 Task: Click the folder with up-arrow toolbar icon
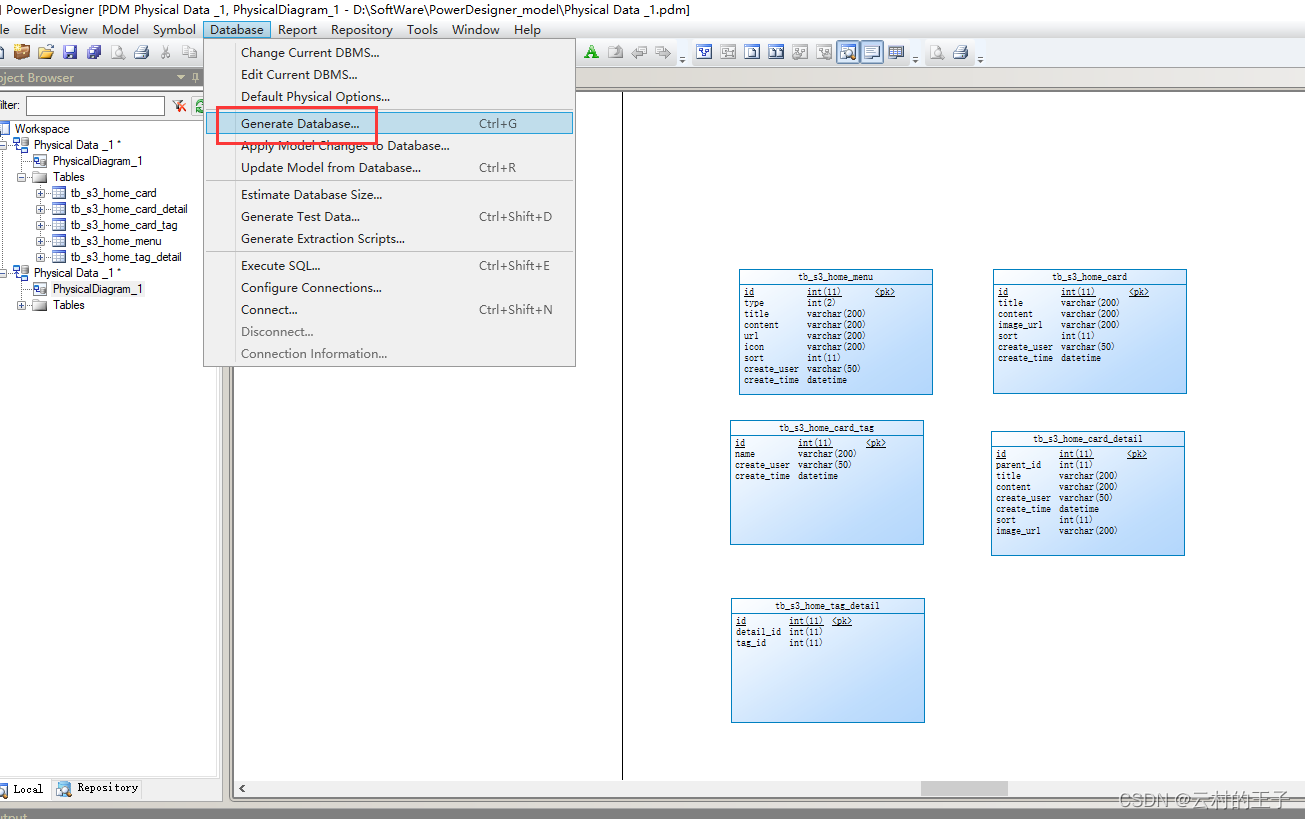[616, 52]
